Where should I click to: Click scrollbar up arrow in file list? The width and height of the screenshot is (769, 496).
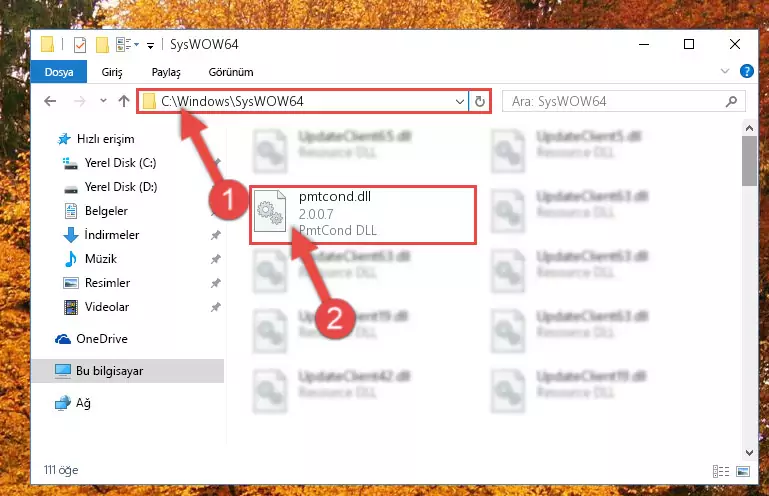click(749, 128)
